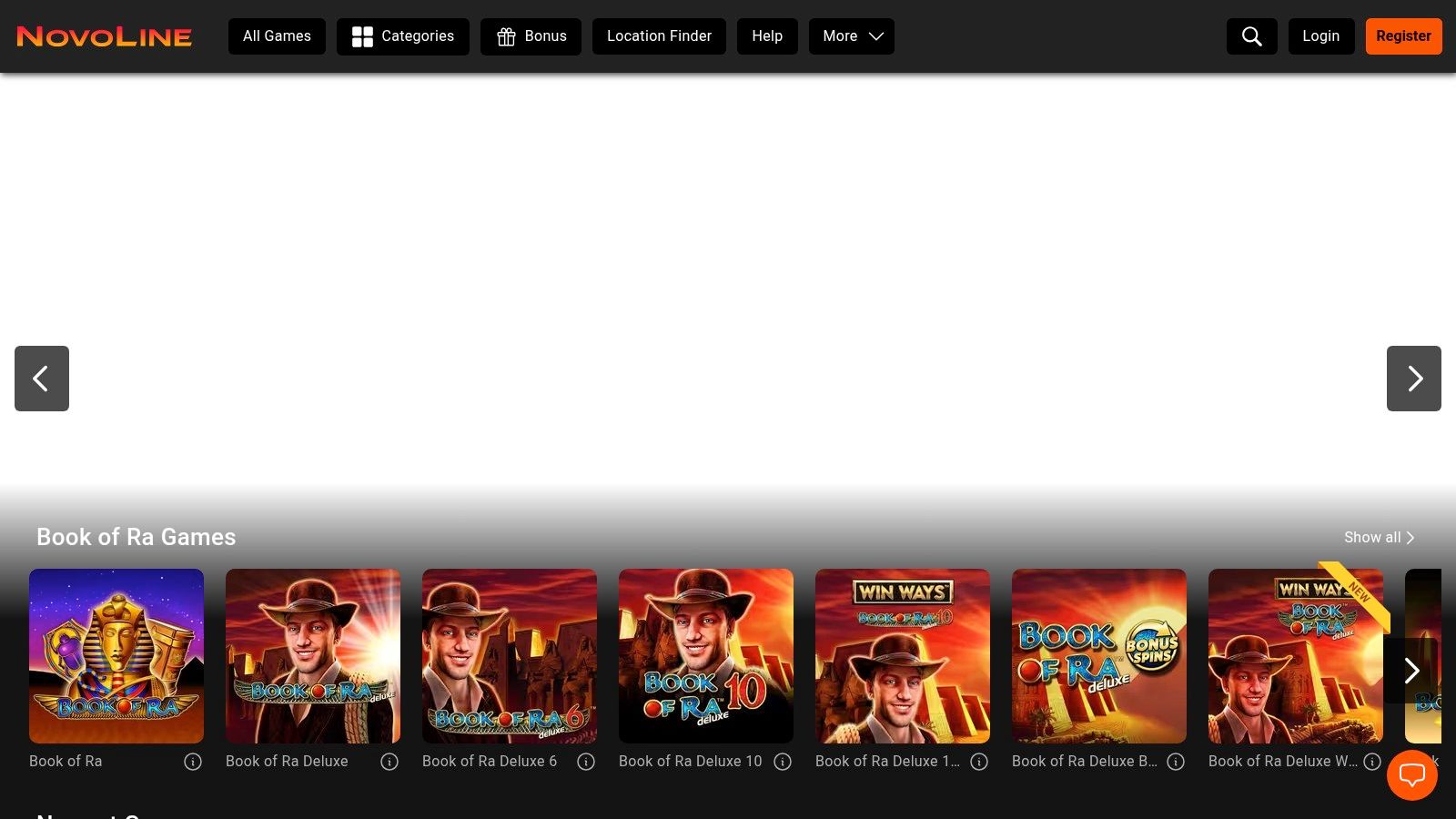
Task: Open the live chat bubble
Action: pos(1411,775)
